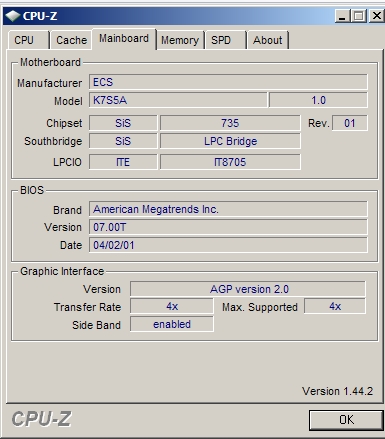Click the Manufacturer label

pyautogui.click(x=49, y=83)
